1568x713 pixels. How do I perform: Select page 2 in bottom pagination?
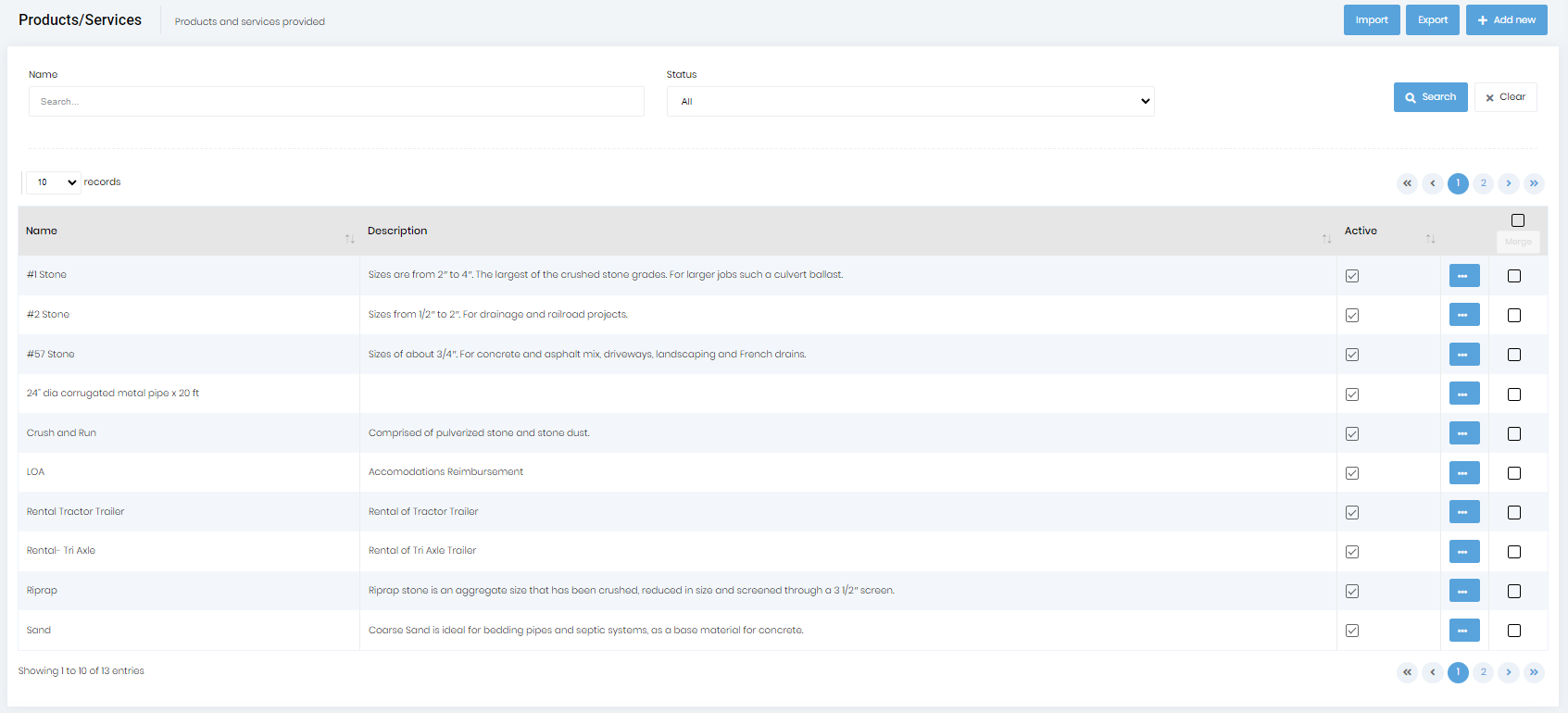[x=1484, y=672]
